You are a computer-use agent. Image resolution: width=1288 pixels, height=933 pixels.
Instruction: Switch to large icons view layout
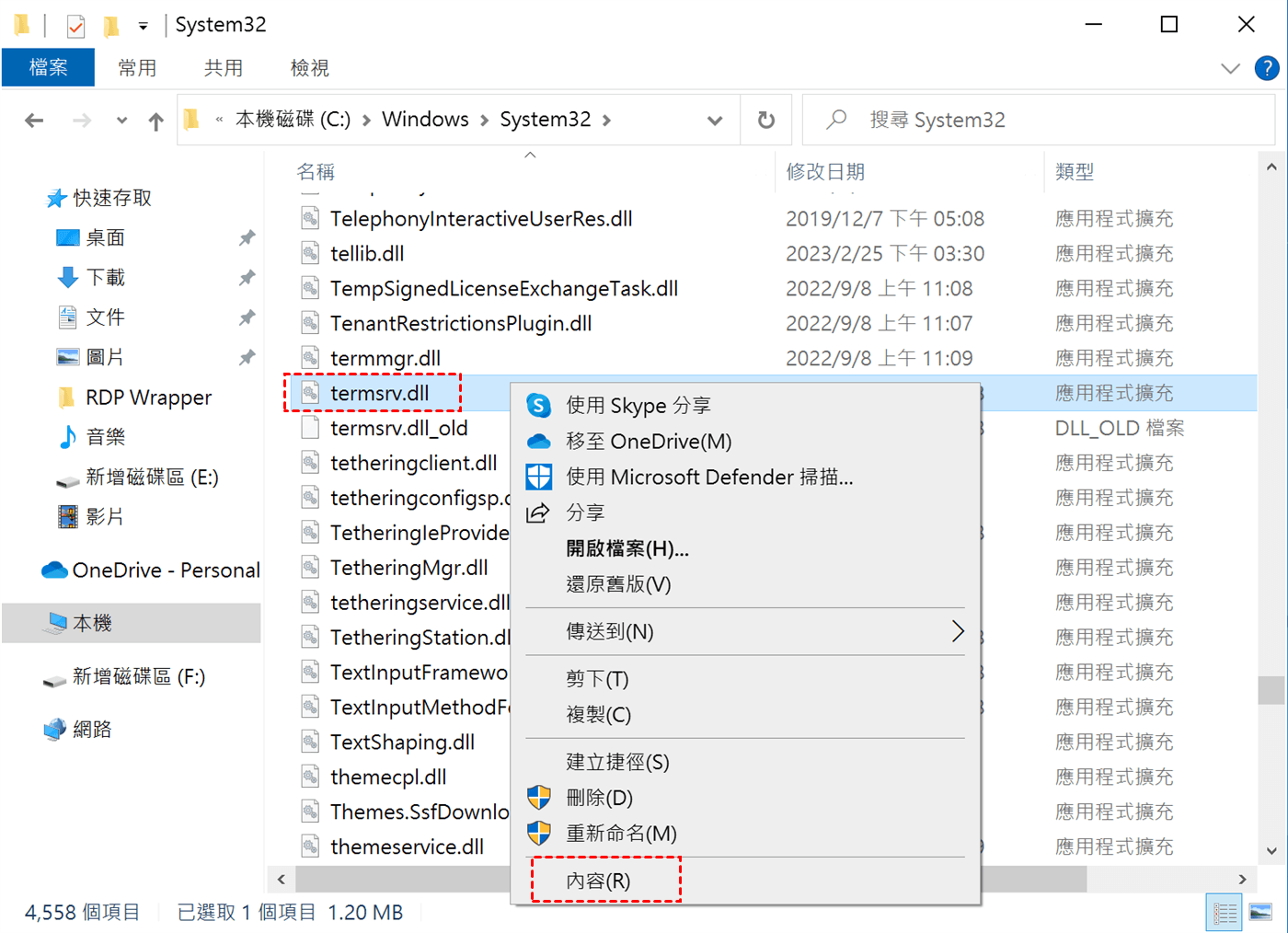(1260, 913)
